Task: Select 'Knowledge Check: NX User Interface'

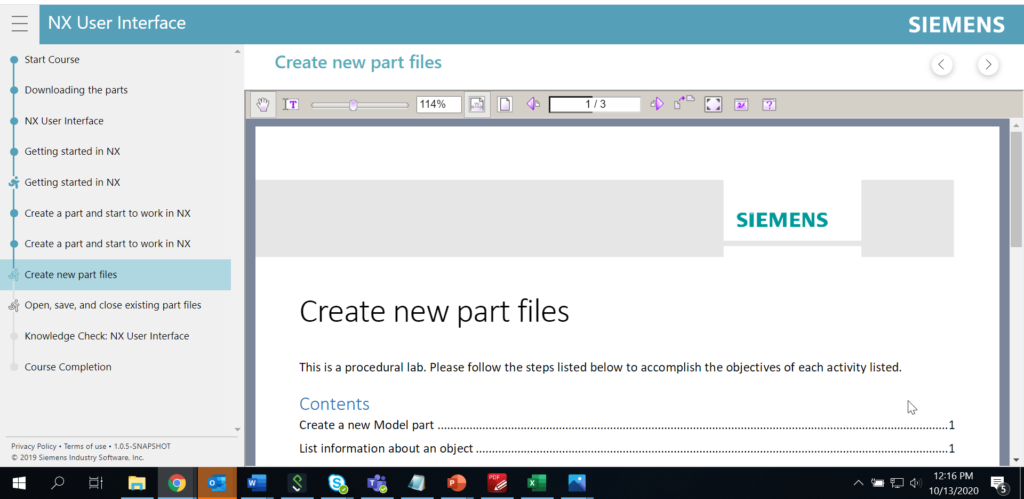Action: click(107, 336)
